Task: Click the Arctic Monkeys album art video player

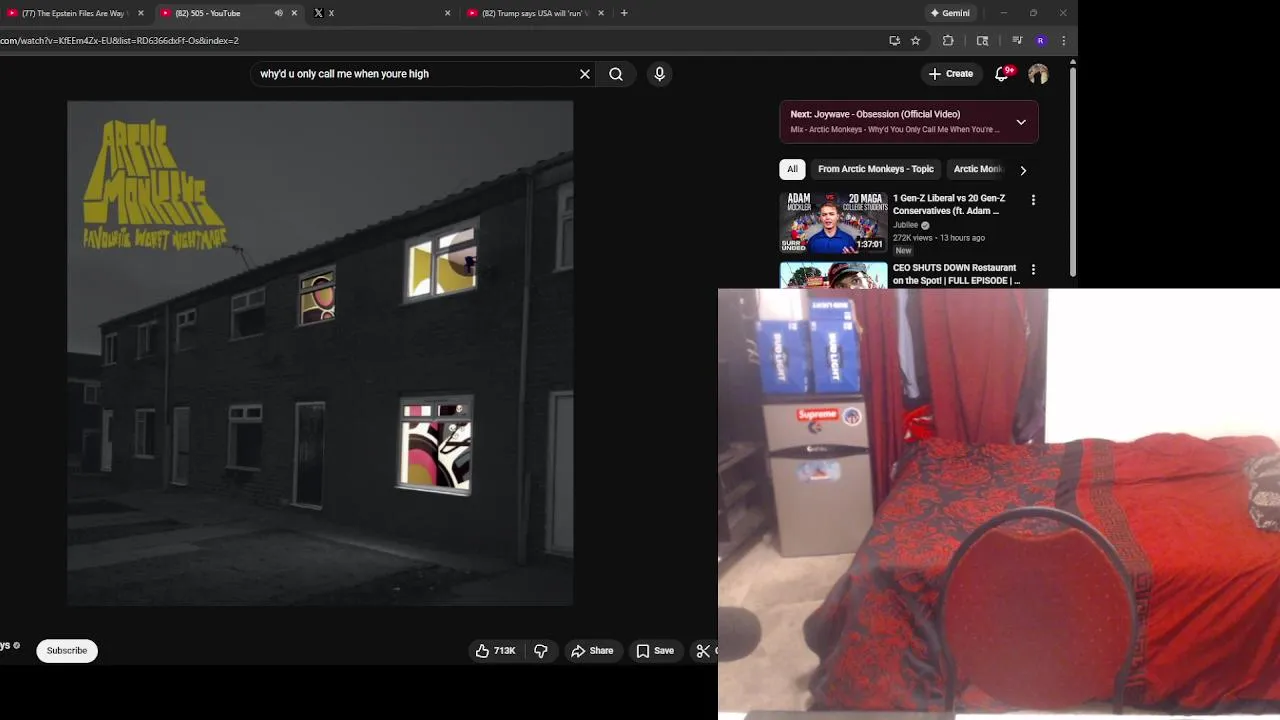Action: pos(320,353)
